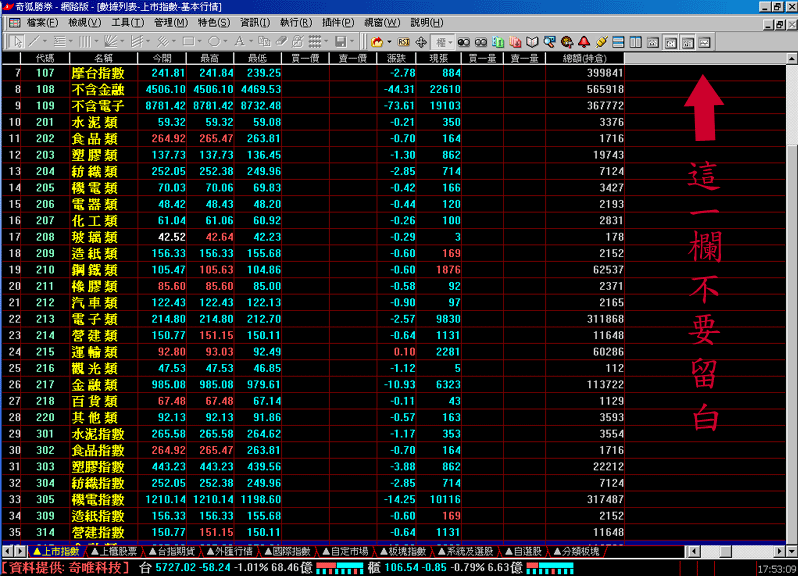Click the eraser tool icon
The width and height of the screenshot is (798, 576).
(x=282, y=41)
